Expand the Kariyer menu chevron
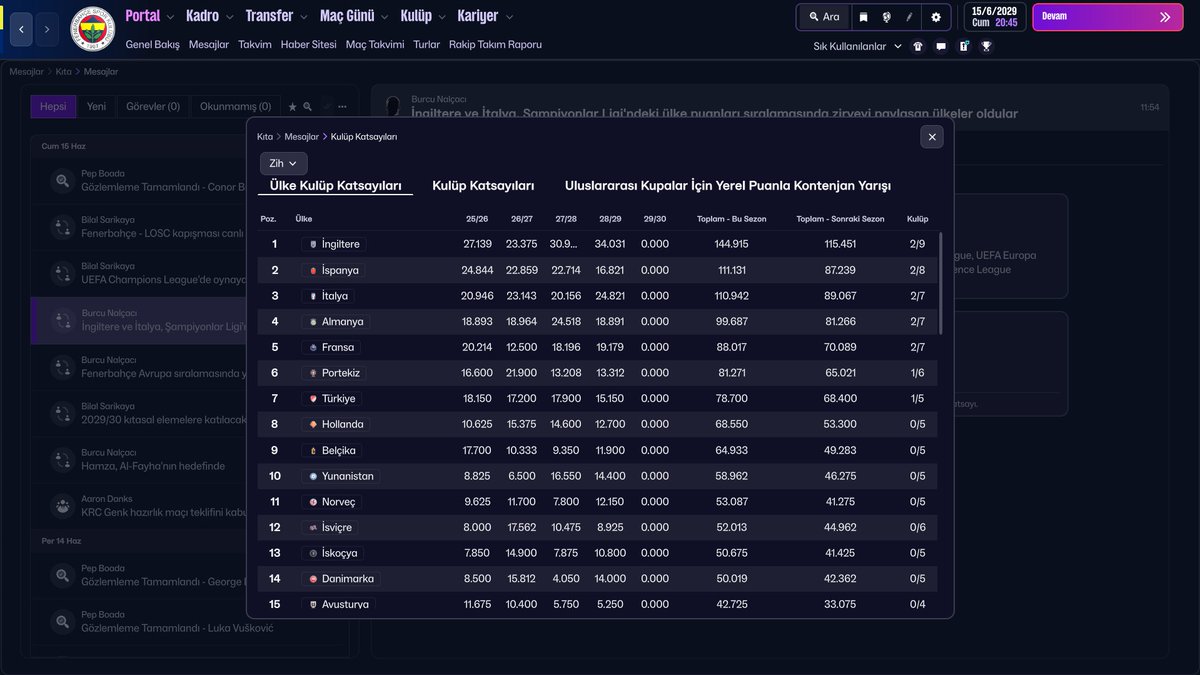Screen dimensions: 1200x675 pyautogui.click(x=509, y=17)
